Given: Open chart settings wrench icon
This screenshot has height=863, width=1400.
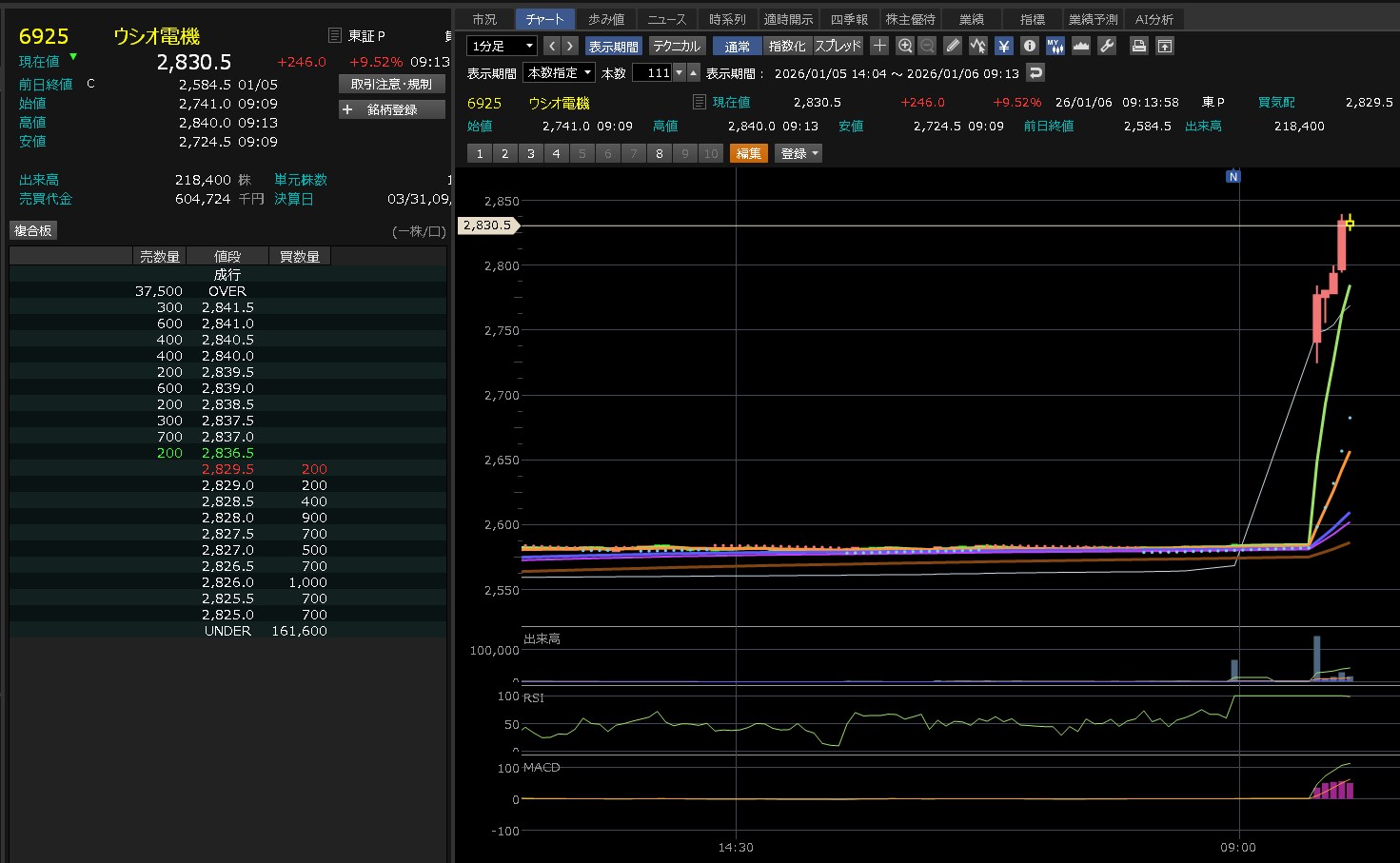Looking at the screenshot, I should 1106,46.
